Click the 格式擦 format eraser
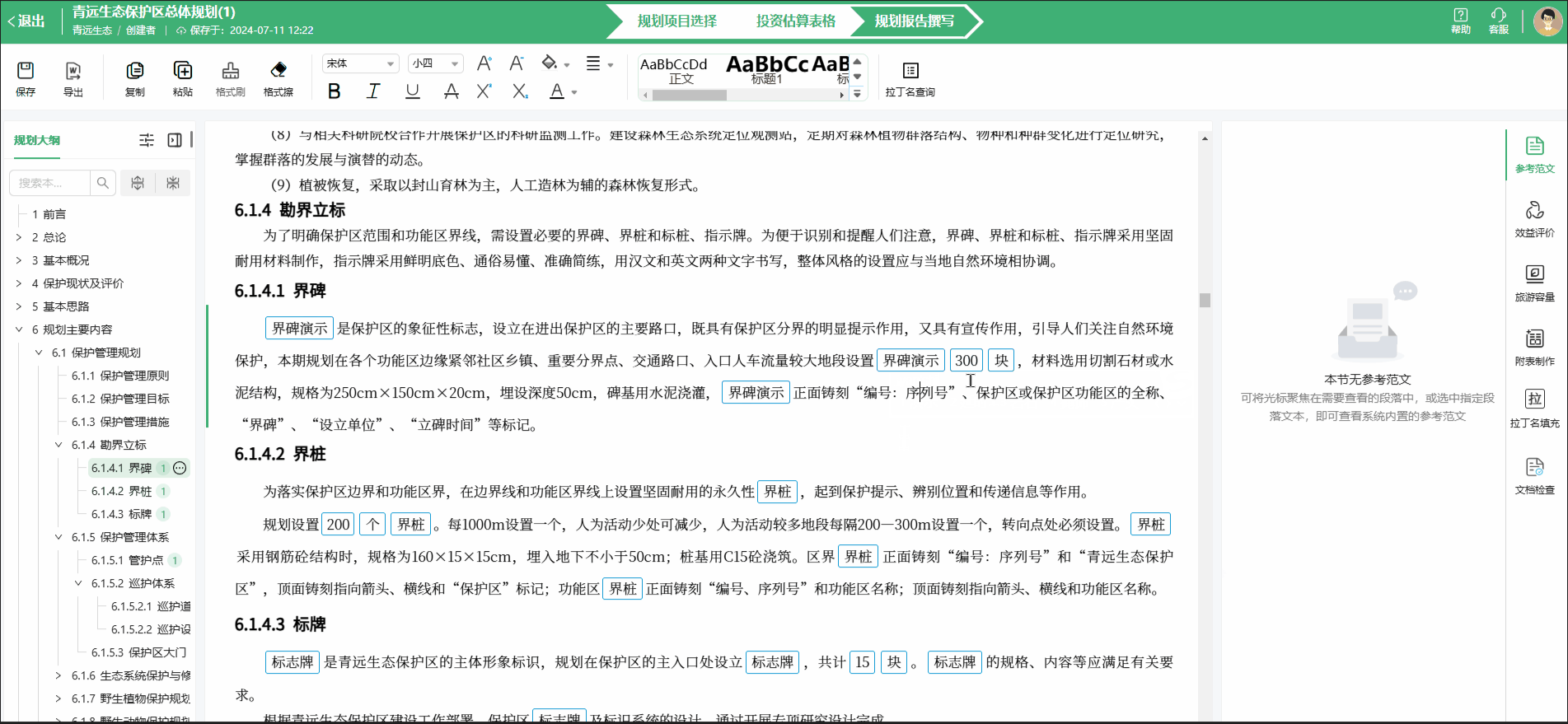Viewport: 1568px width, 724px height. [x=278, y=71]
